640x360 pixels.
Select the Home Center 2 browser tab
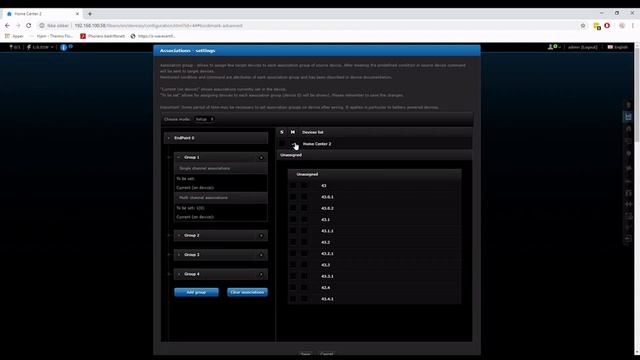click(41, 13)
